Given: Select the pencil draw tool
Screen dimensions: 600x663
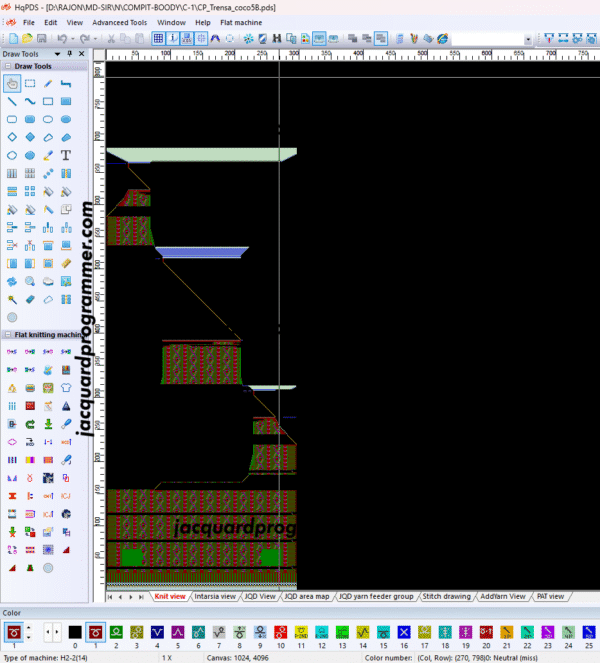Looking at the screenshot, I should [48, 83].
